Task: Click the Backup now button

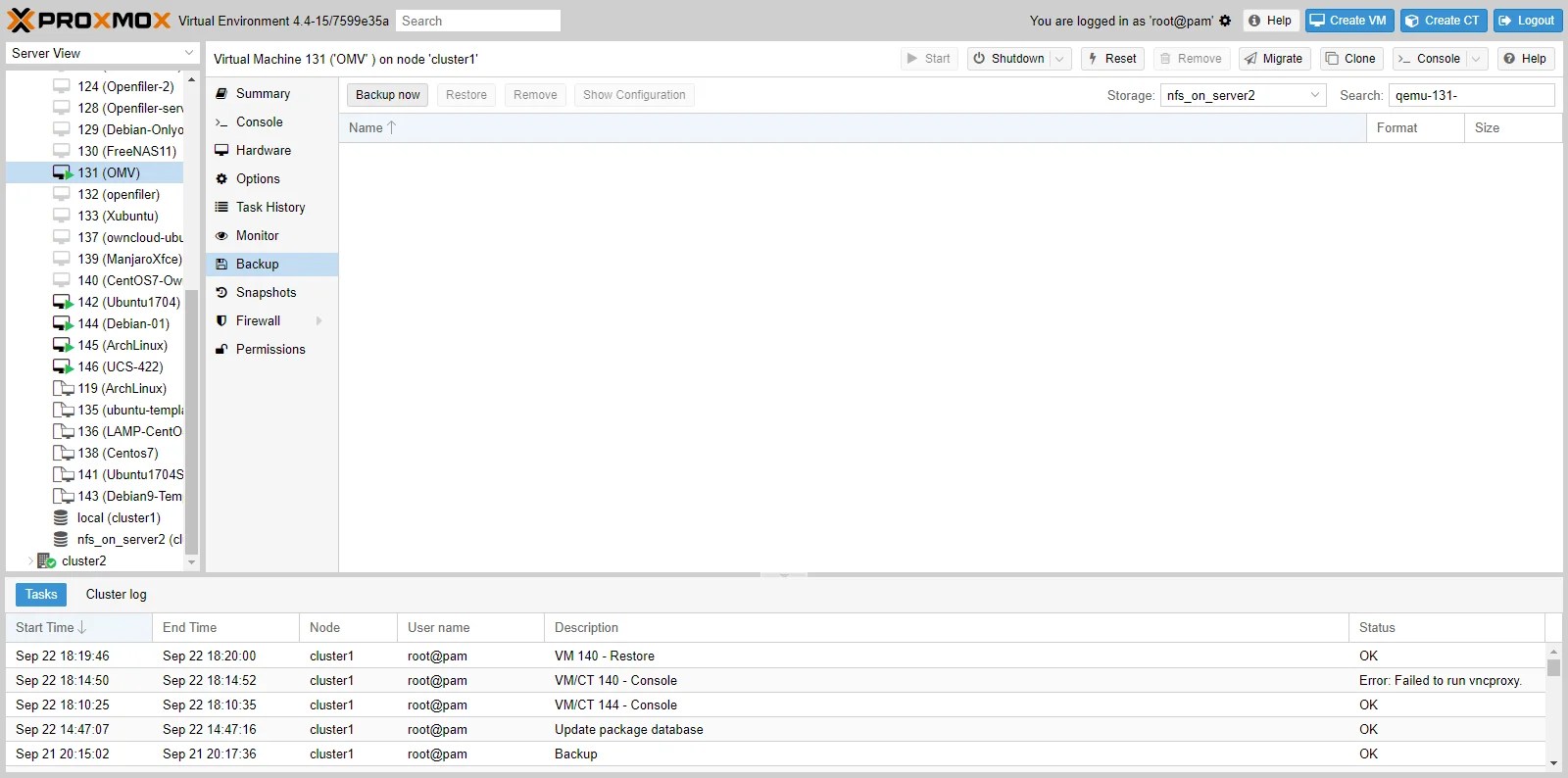Action: click(x=387, y=95)
